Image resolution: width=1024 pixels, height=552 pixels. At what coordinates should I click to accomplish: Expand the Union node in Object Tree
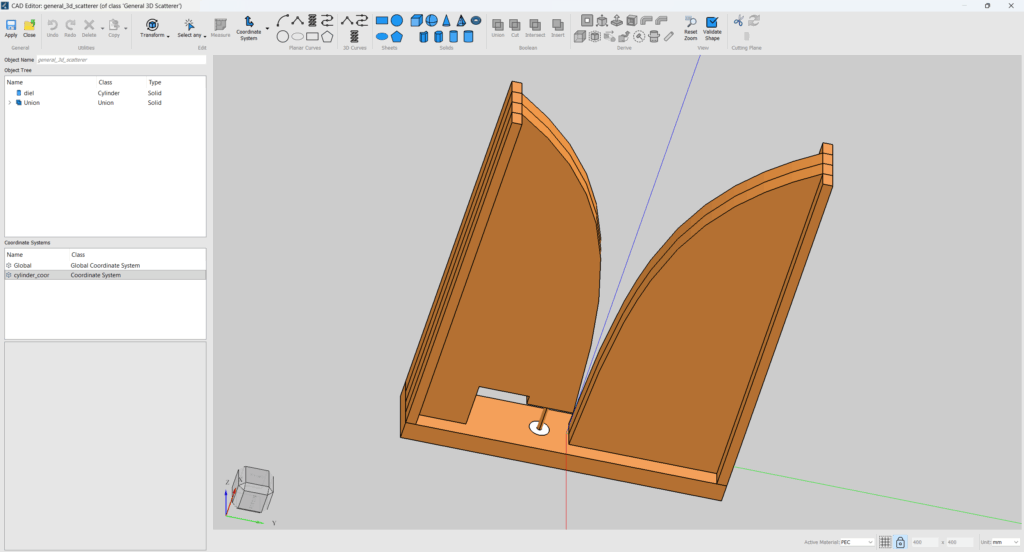tap(9, 103)
